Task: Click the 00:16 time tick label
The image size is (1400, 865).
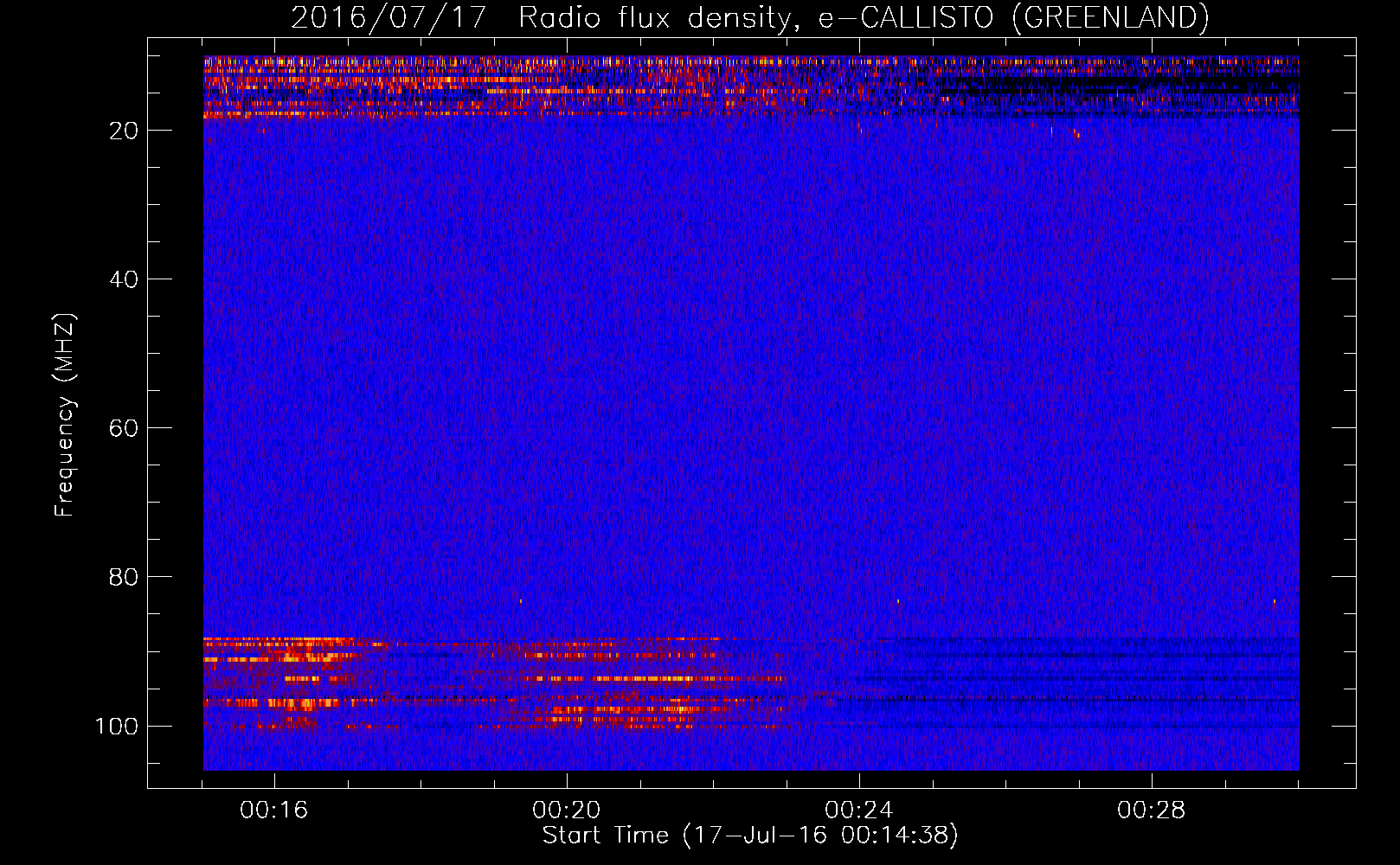Action: coord(274,811)
